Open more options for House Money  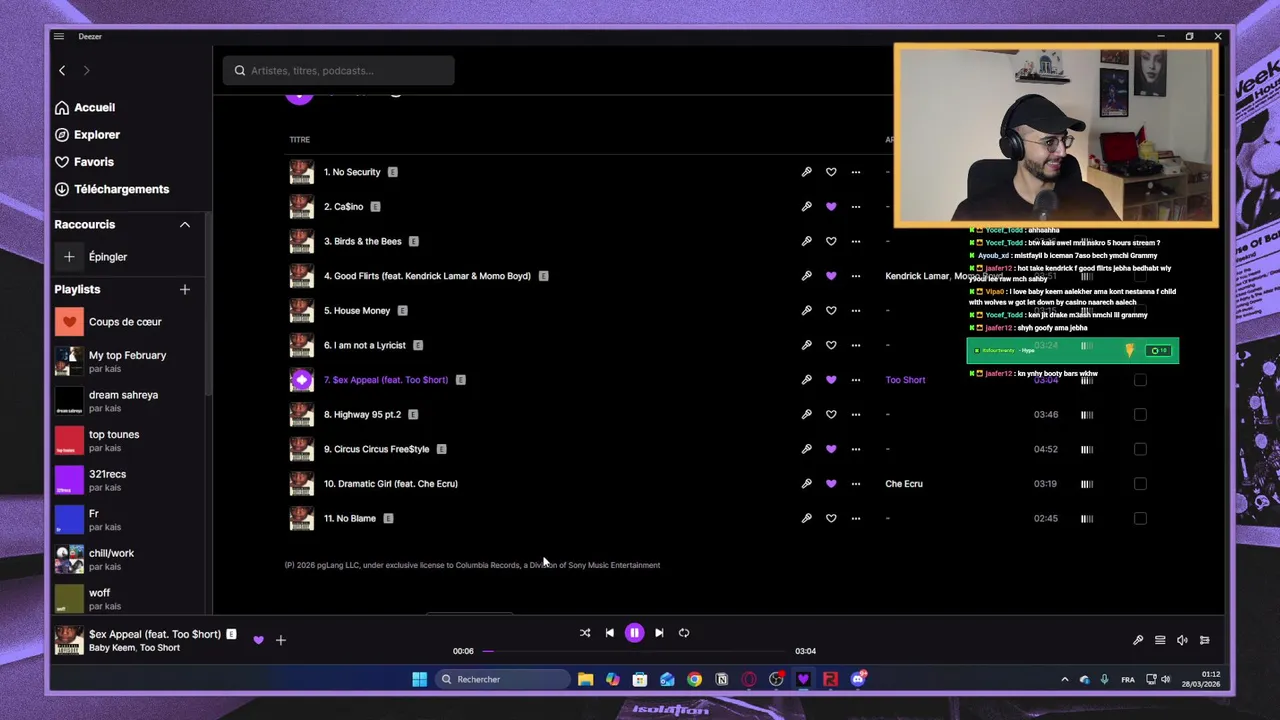point(855,310)
